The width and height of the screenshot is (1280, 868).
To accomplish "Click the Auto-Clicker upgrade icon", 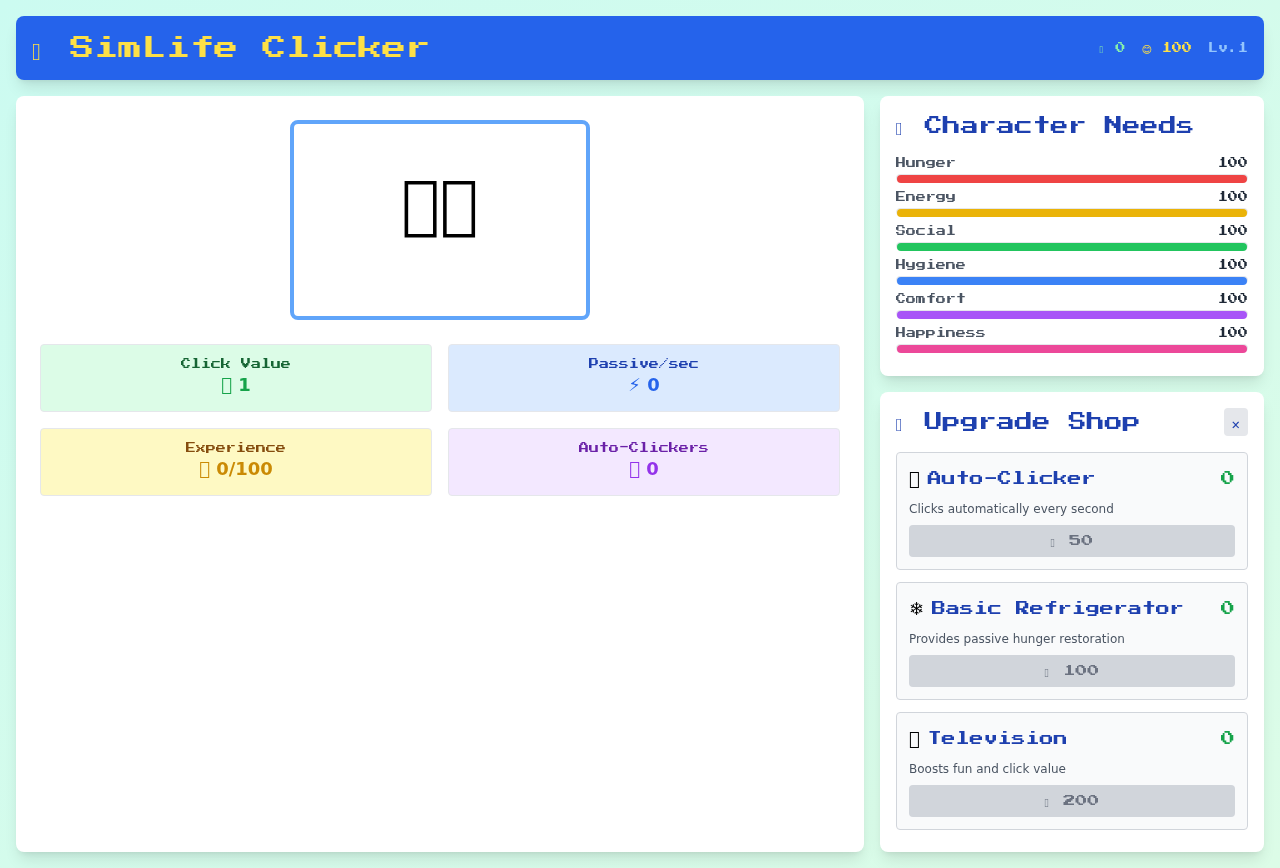I will pos(914,479).
